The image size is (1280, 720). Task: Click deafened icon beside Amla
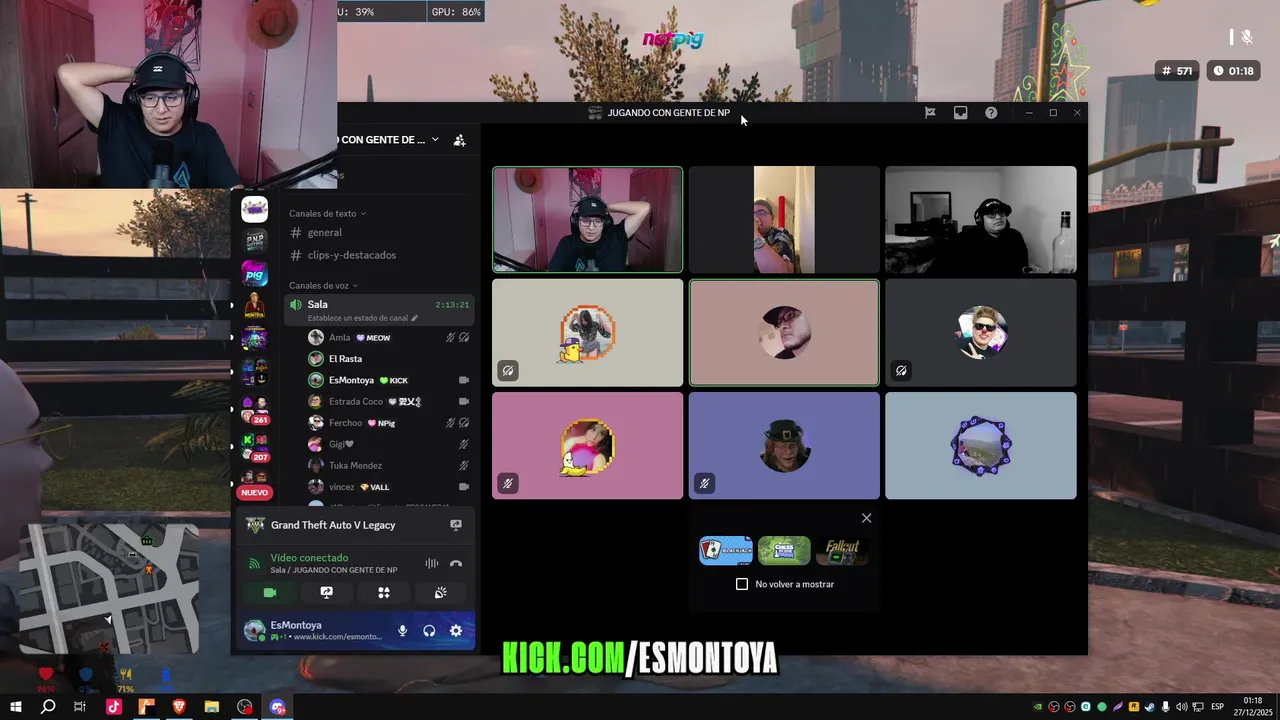coord(464,338)
